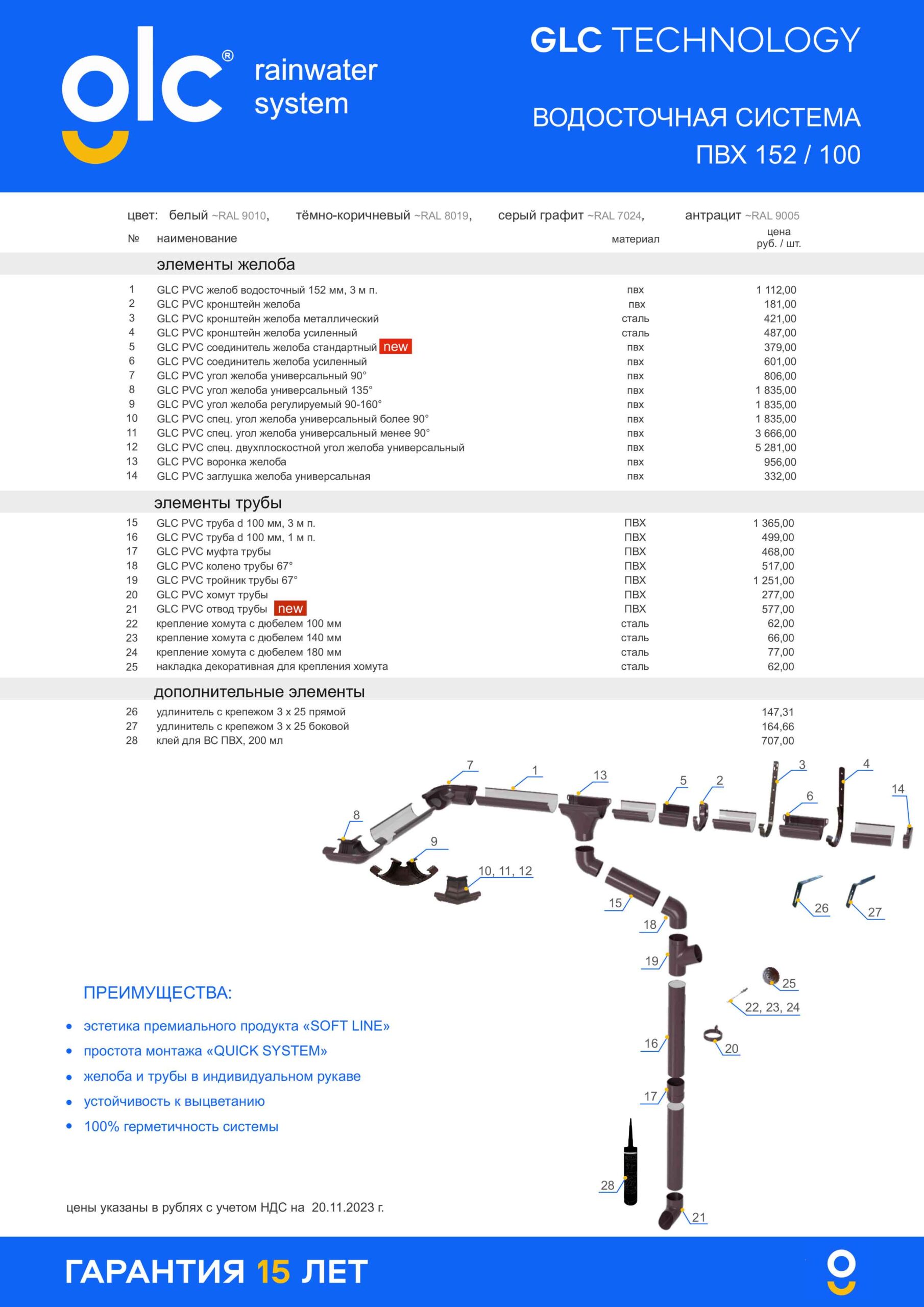
Task: Click row 'GLC PVC труба d 100 мм, 3 м п.'
Action: 460,523
